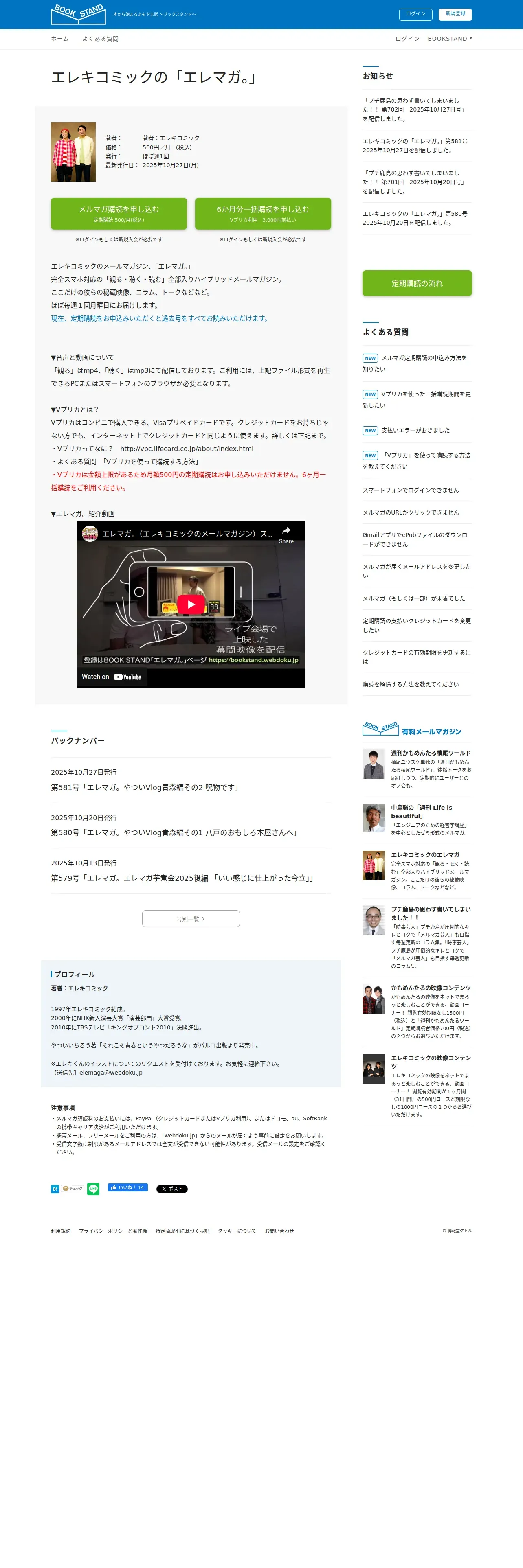
Task: Open よくある質問 in navigation bar
Action: [101, 39]
